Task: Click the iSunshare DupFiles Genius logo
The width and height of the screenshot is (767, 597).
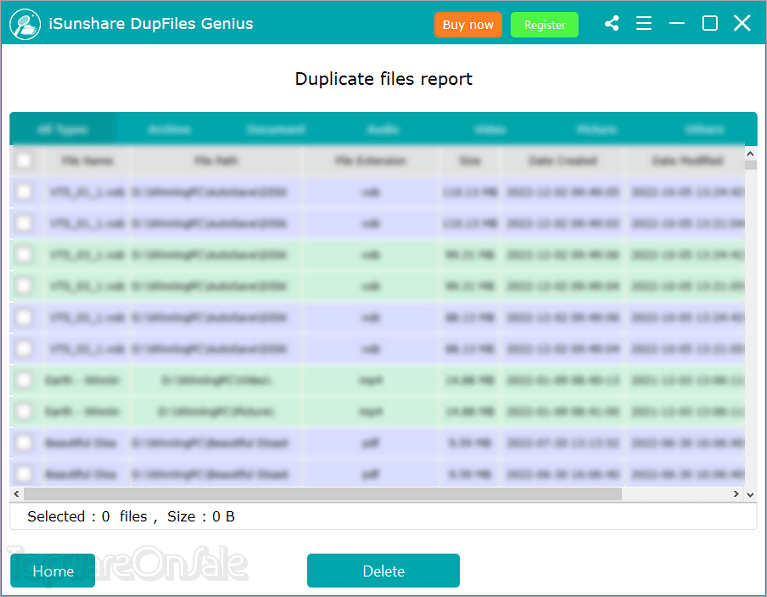Action: [x=24, y=24]
